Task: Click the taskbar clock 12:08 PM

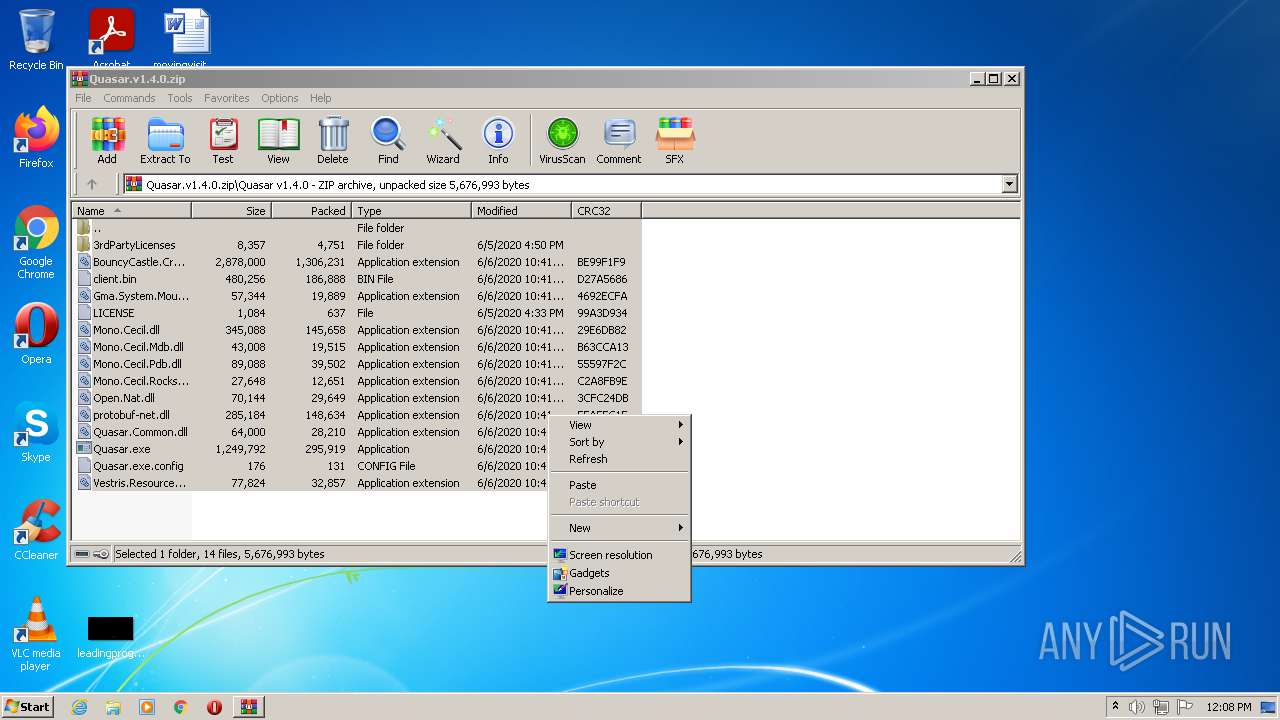Action: pyautogui.click(x=1228, y=707)
